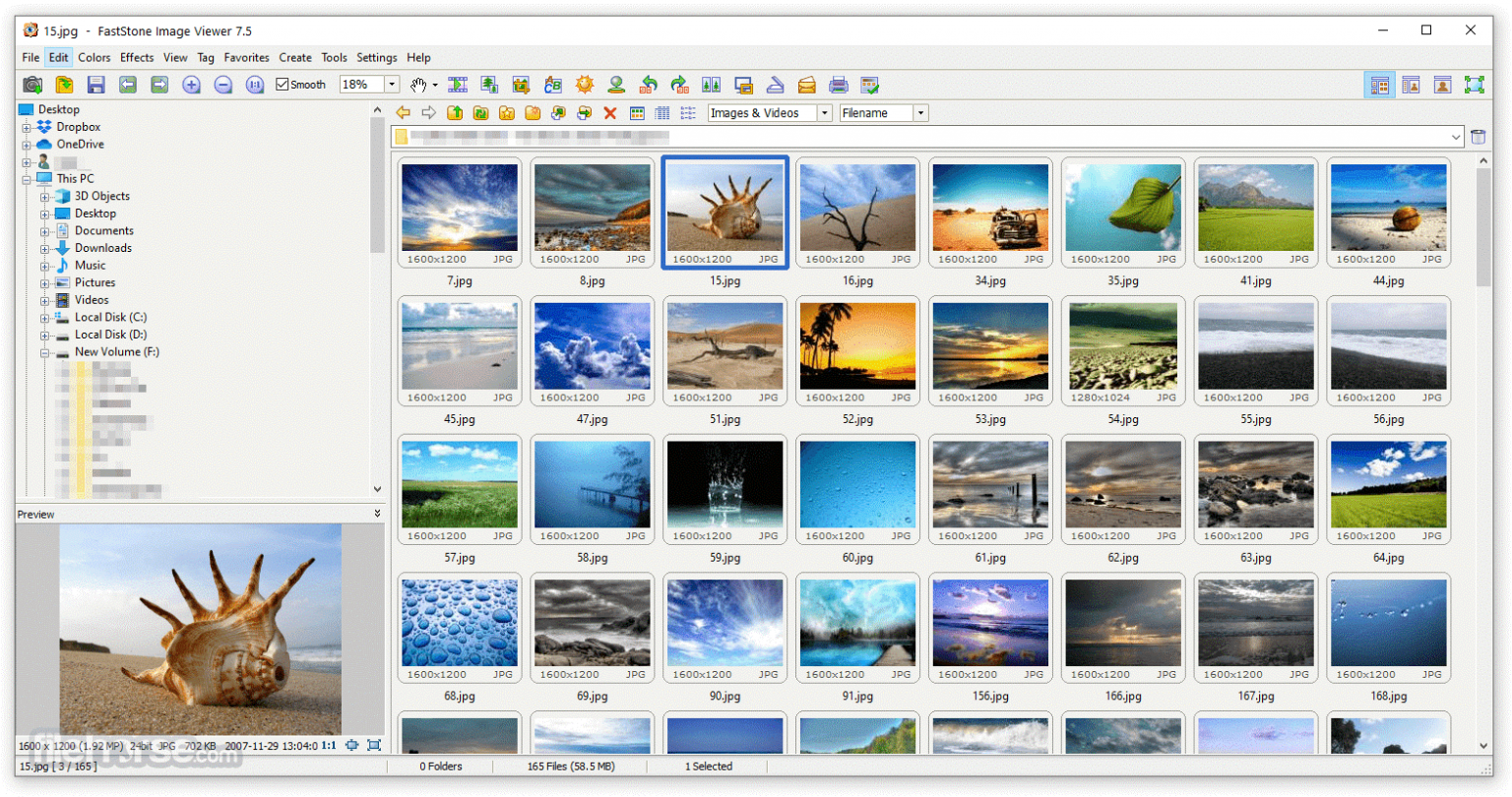Click the Zoom In magnifier icon
Screen dimensions: 1512x797
pos(192,85)
